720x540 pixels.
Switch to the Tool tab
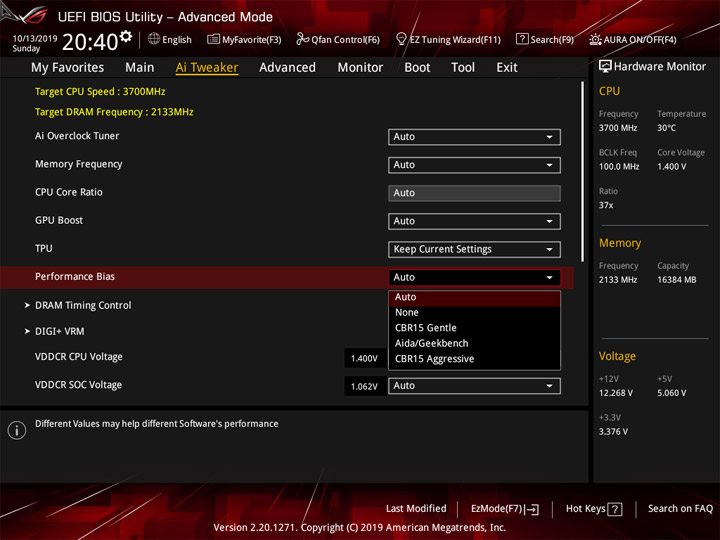point(463,68)
